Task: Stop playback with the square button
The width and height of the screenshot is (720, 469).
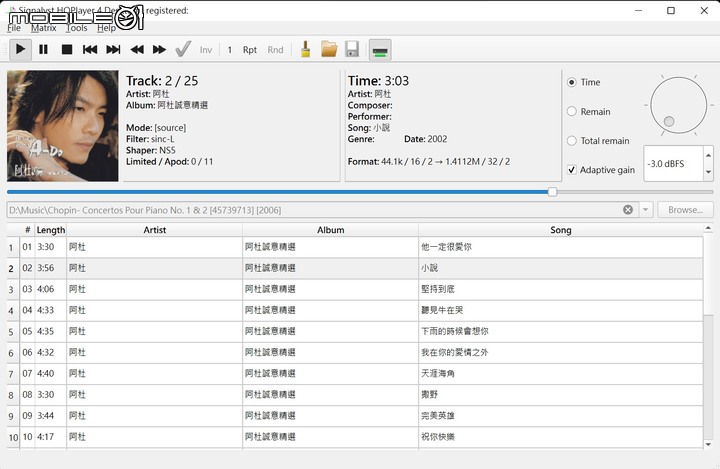Action: (67, 50)
